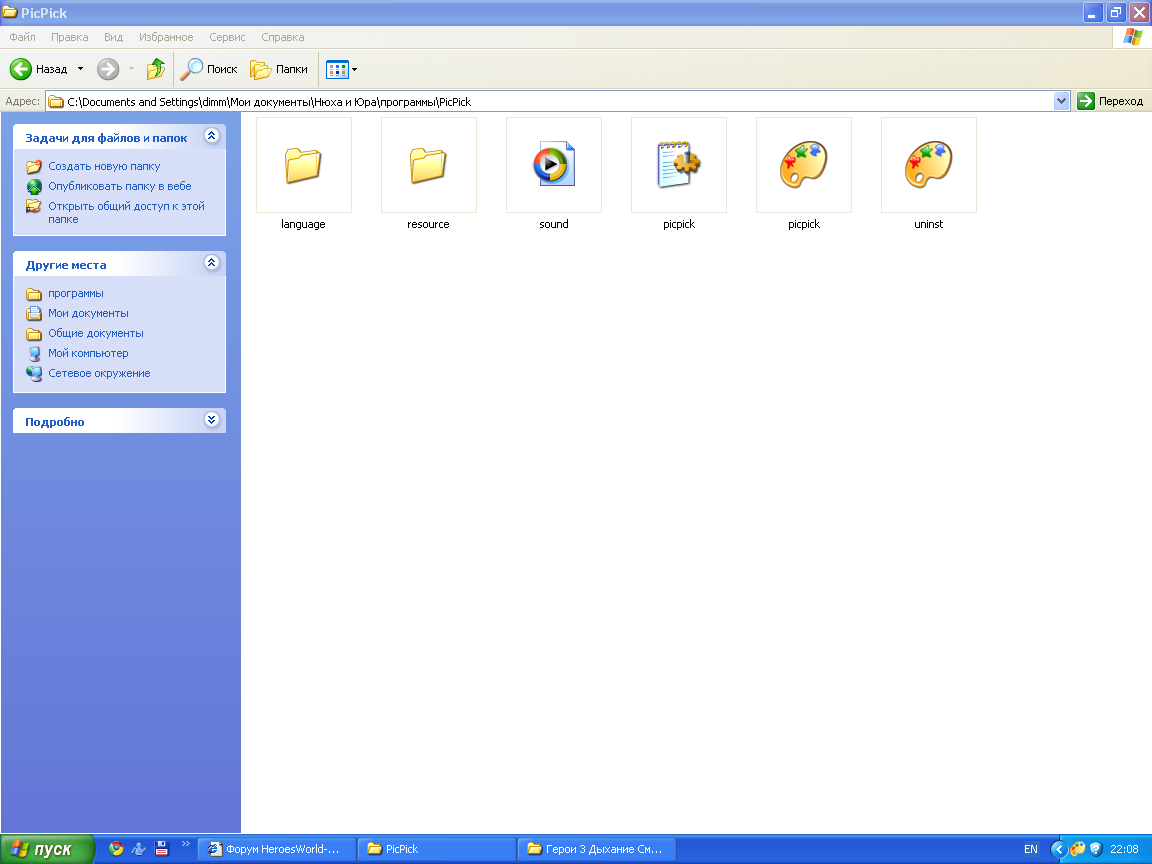Select the resource folder icon
1152x864 pixels.
pyautogui.click(x=428, y=165)
